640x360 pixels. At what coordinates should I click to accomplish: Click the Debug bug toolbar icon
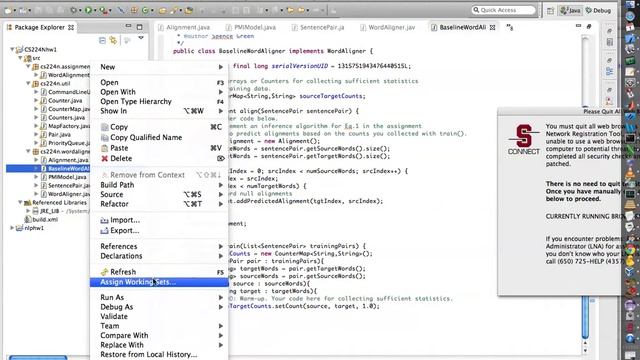click(x=74, y=10)
